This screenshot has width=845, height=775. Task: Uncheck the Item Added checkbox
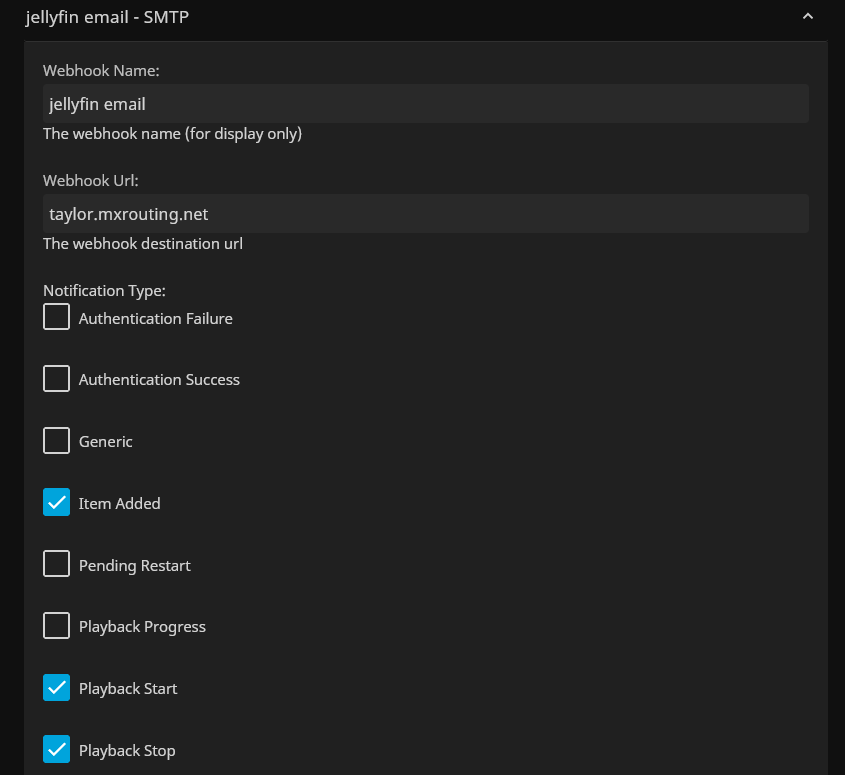[57, 503]
